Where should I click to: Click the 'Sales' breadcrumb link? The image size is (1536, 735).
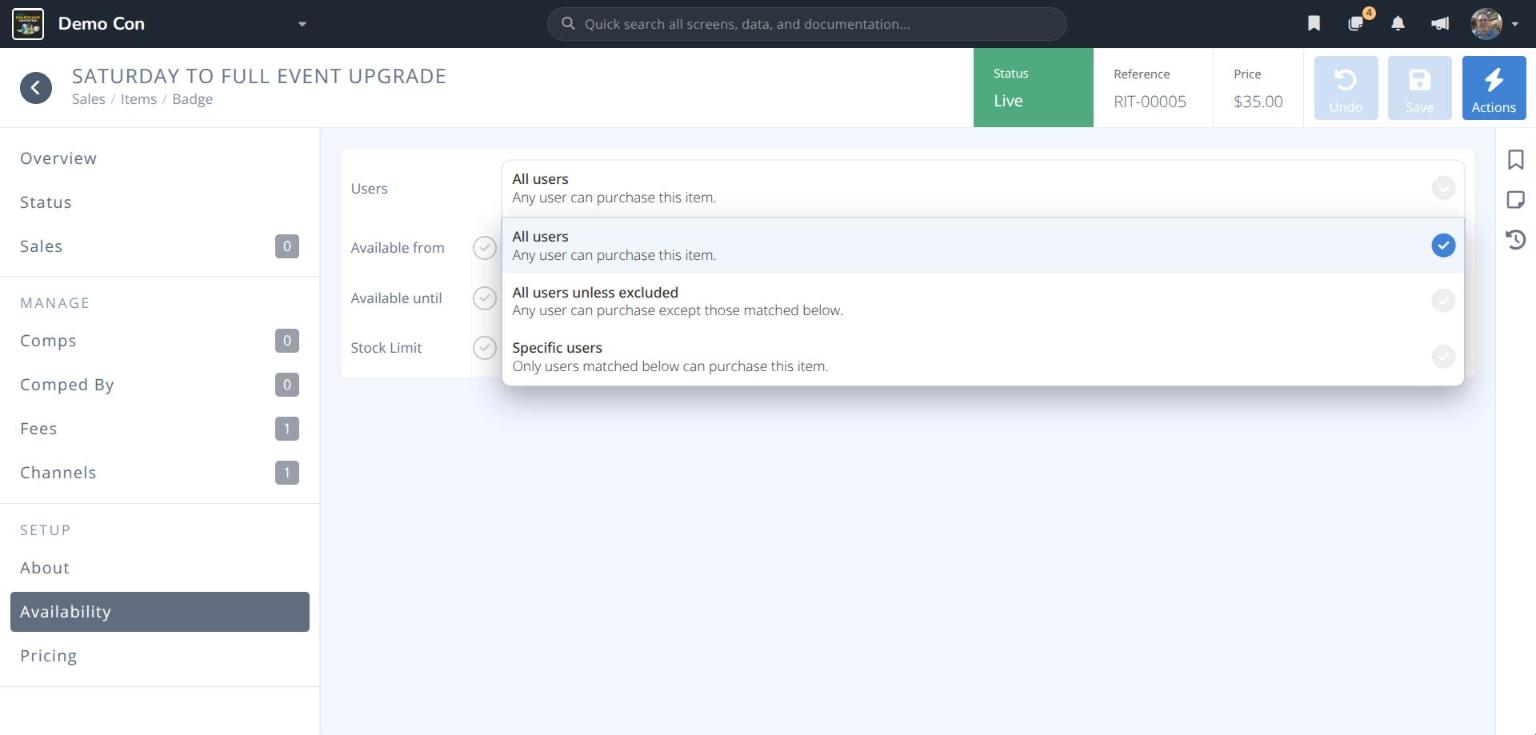pos(88,99)
